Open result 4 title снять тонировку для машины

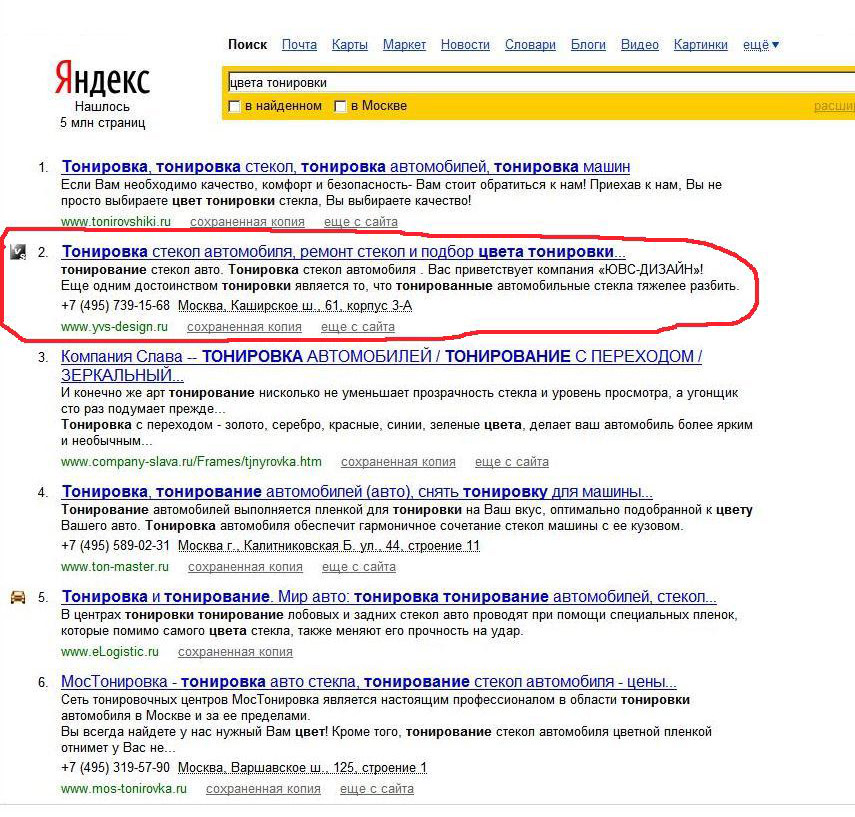(357, 491)
